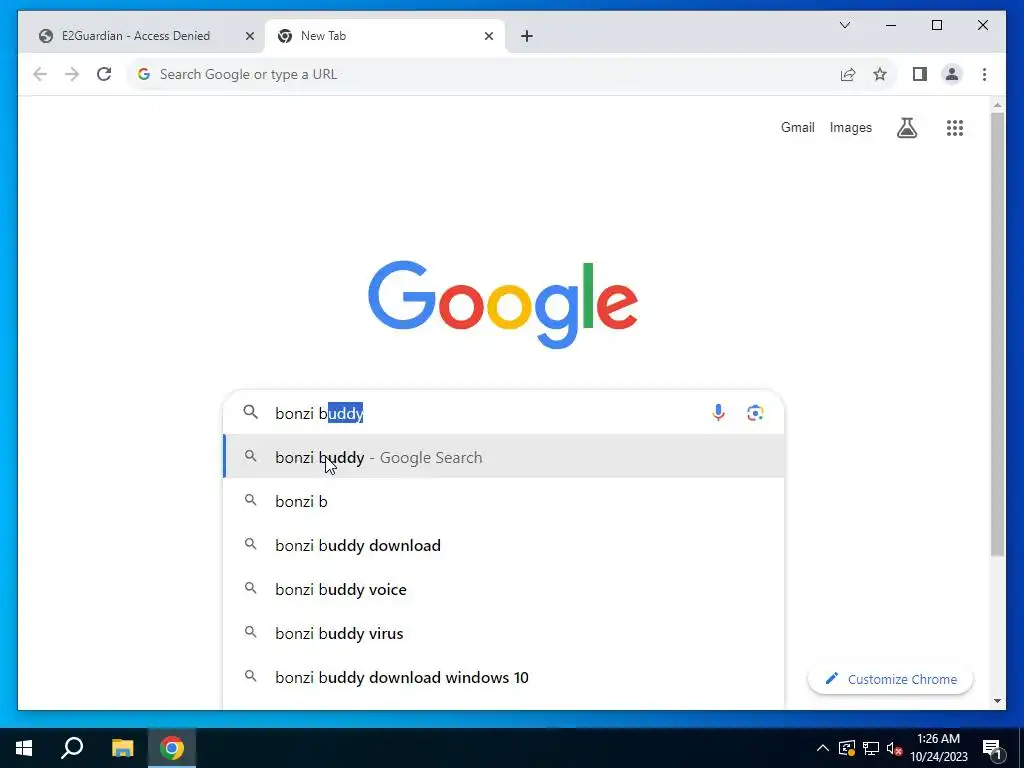This screenshot has height=768, width=1024.
Task: Open Gmail link
Action: point(797,127)
